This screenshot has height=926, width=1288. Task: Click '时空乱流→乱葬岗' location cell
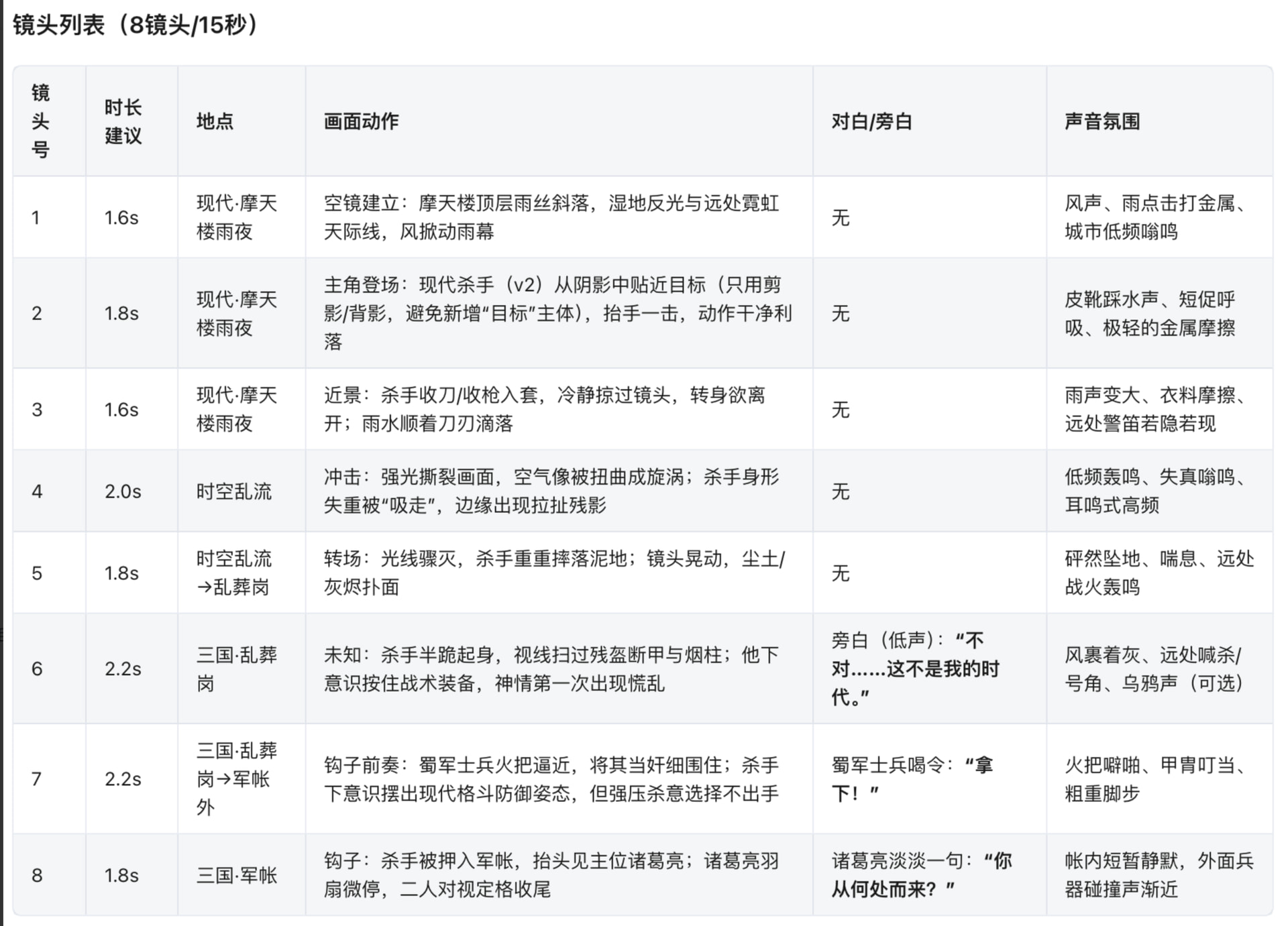[x=233, y=573]
